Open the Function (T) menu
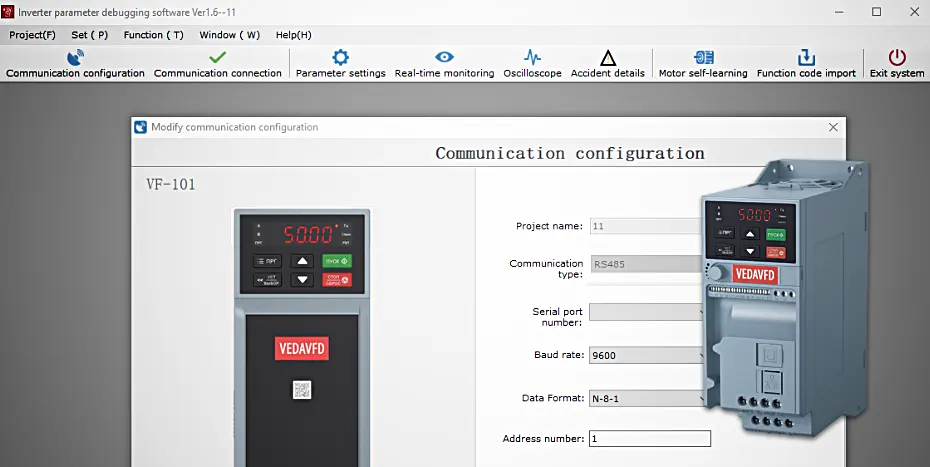Viewport: 930px width, 467px height. coord(154,35)
